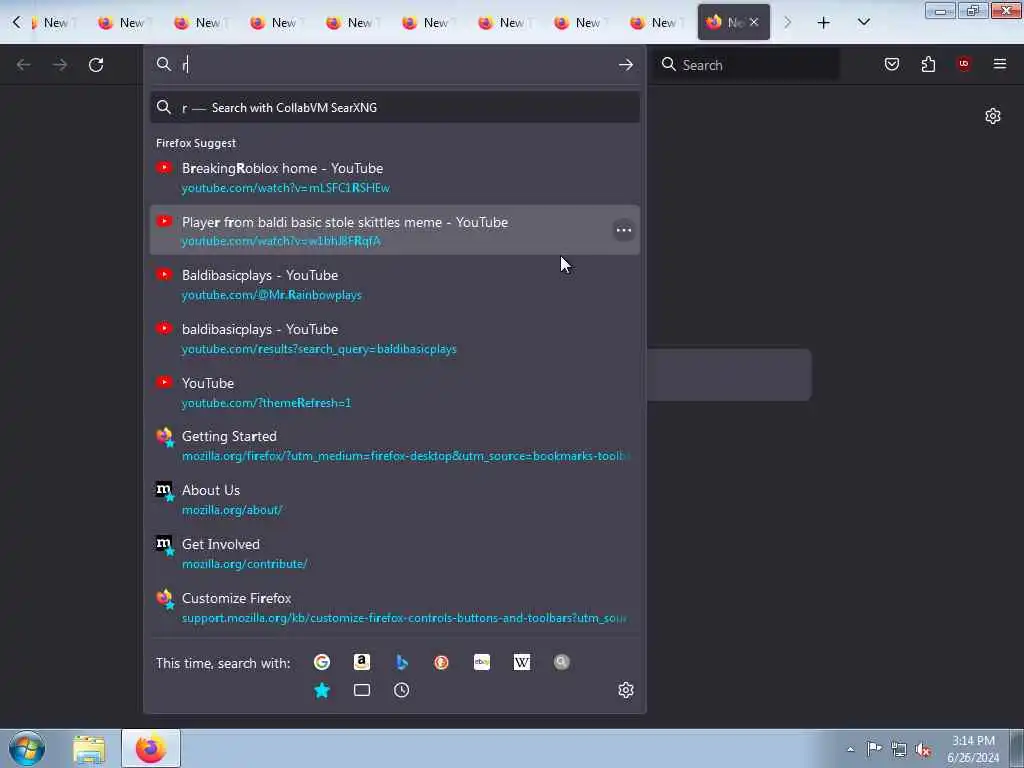1024x768 pixels.
Task: Open the Extensions puzzle icon
Action: pyautogui.click(x=928, y=64)
